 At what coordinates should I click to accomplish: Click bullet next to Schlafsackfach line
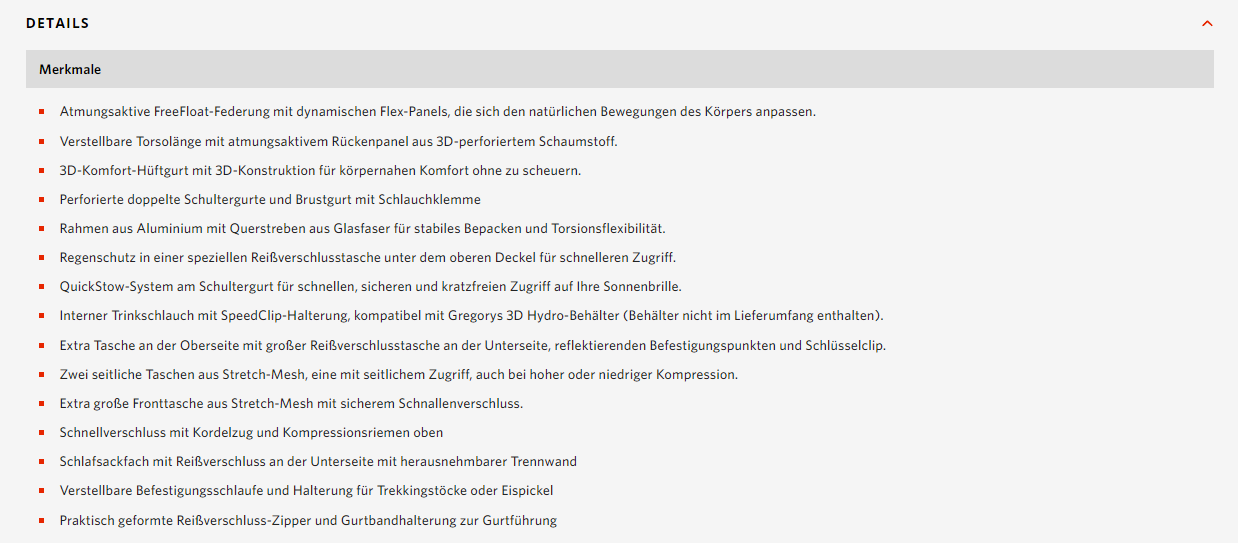tap(42, 462)
